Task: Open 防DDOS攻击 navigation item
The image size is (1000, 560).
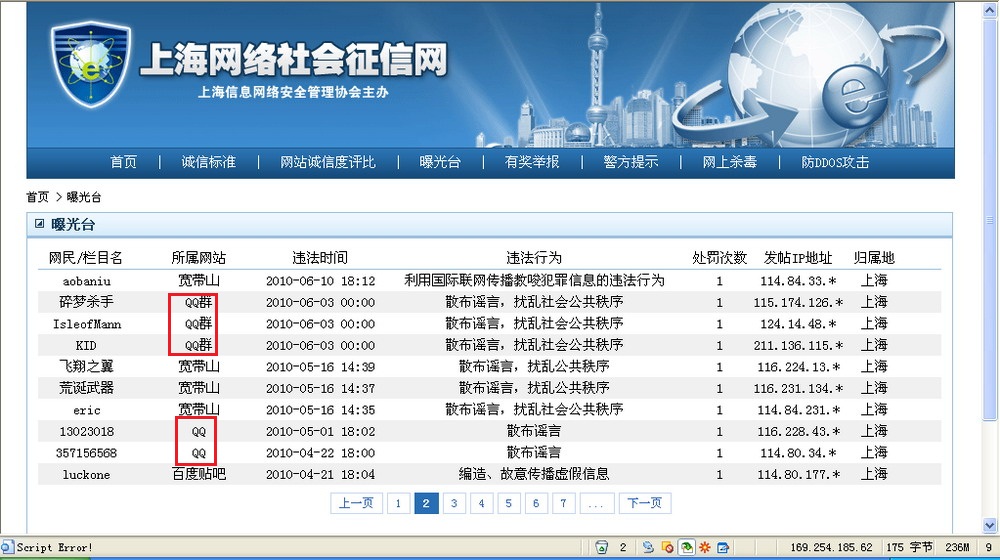Action: coord(835,162)
